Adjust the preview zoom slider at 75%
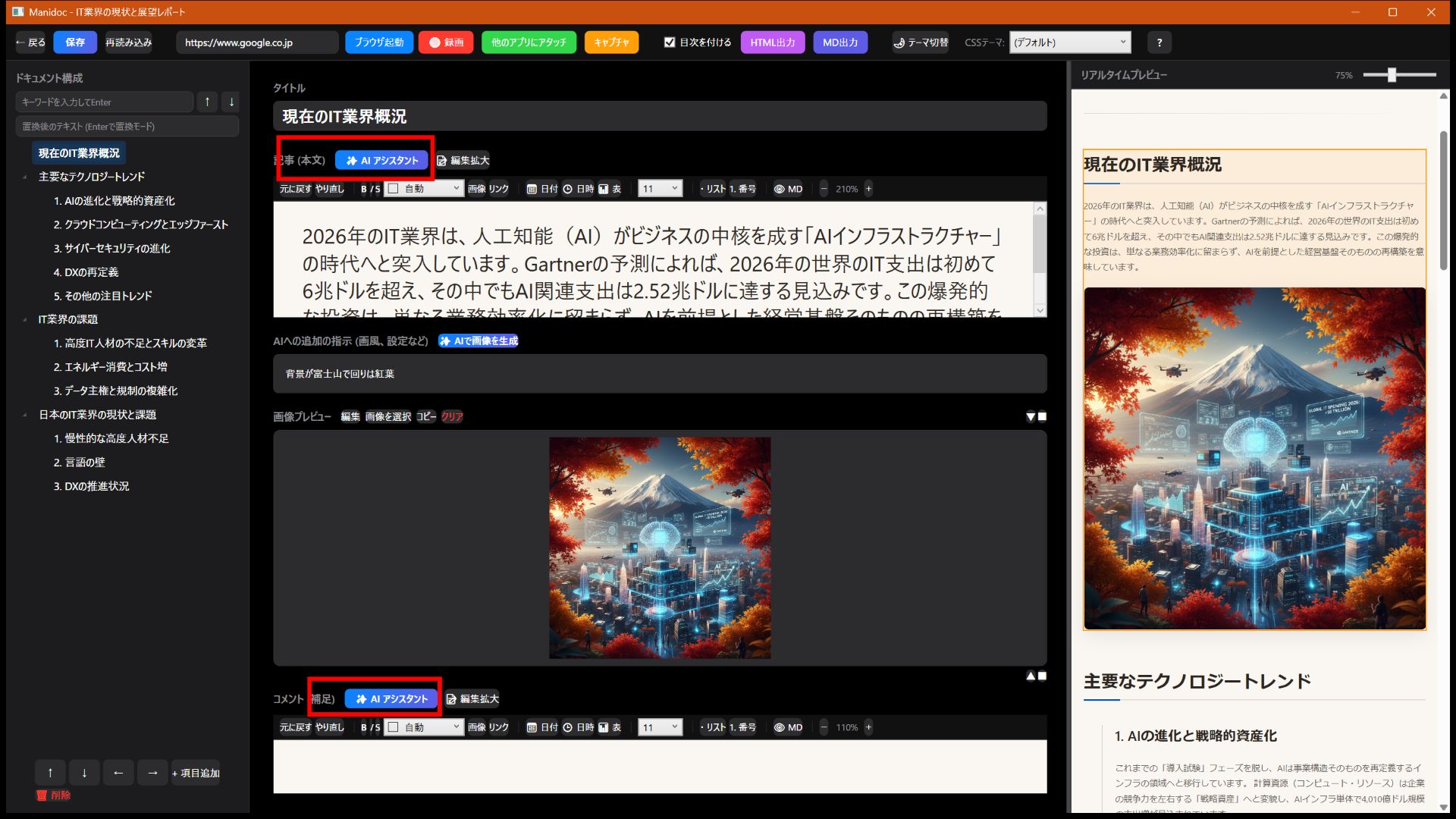The height and width of the screenshot is (819, 1456). point(1392,75)
